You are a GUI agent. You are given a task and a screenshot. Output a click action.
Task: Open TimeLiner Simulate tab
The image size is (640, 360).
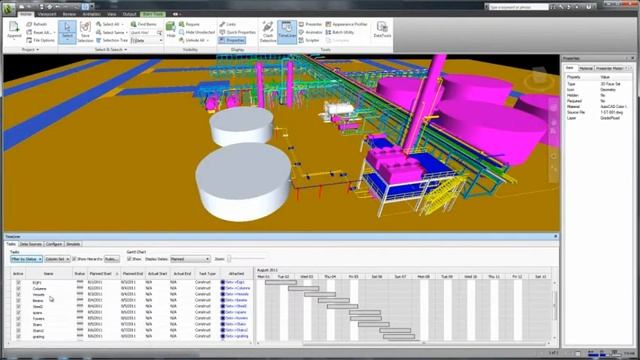(x=73, y=244)
